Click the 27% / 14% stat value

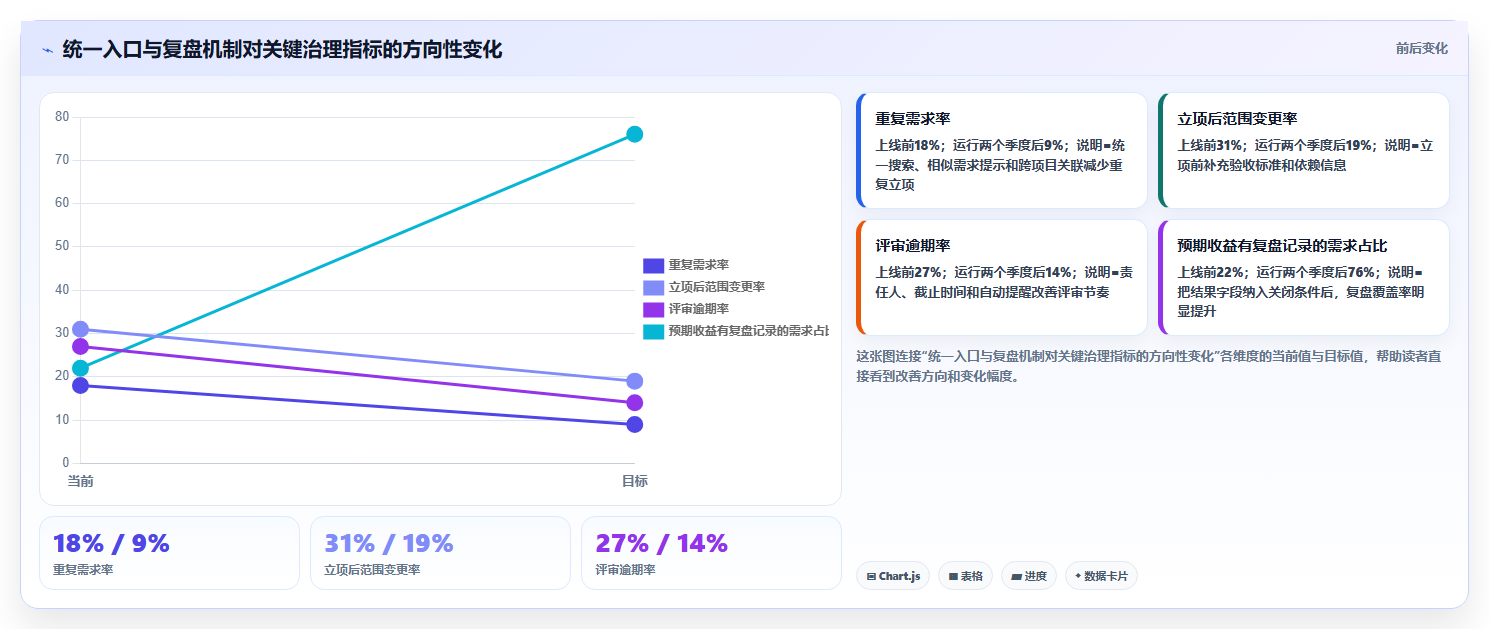662,543
